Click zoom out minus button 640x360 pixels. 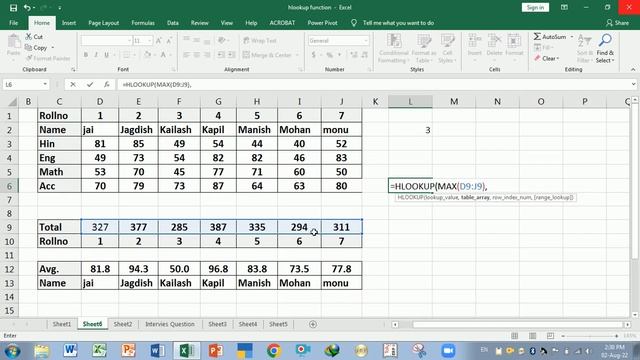(x=563, y=336)
